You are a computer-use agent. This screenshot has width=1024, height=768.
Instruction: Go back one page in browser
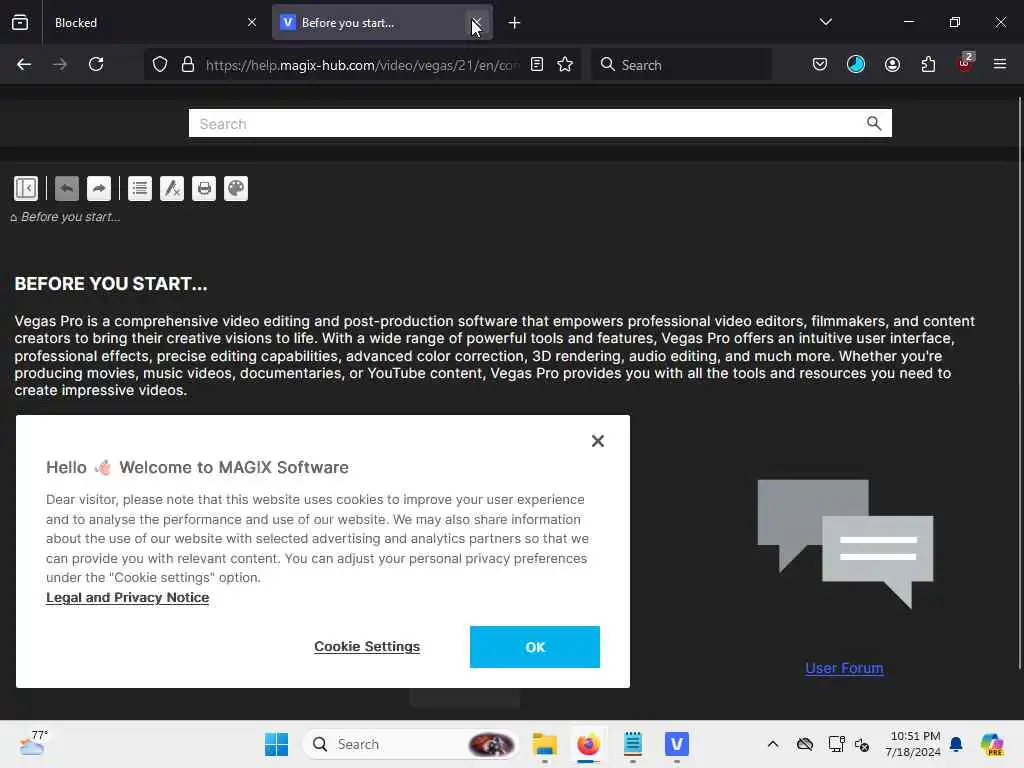click(x=24, y=64)
